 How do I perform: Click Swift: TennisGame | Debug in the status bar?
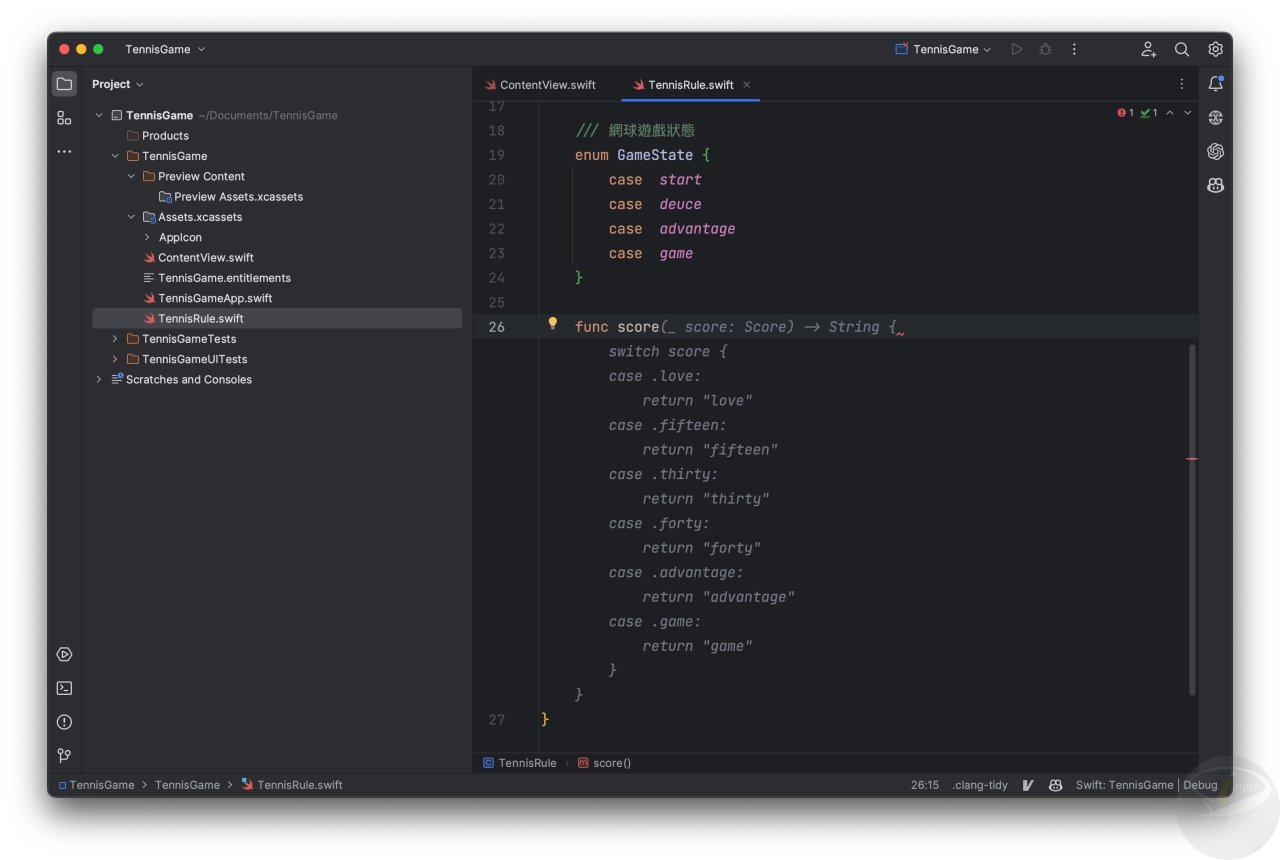1148,785
